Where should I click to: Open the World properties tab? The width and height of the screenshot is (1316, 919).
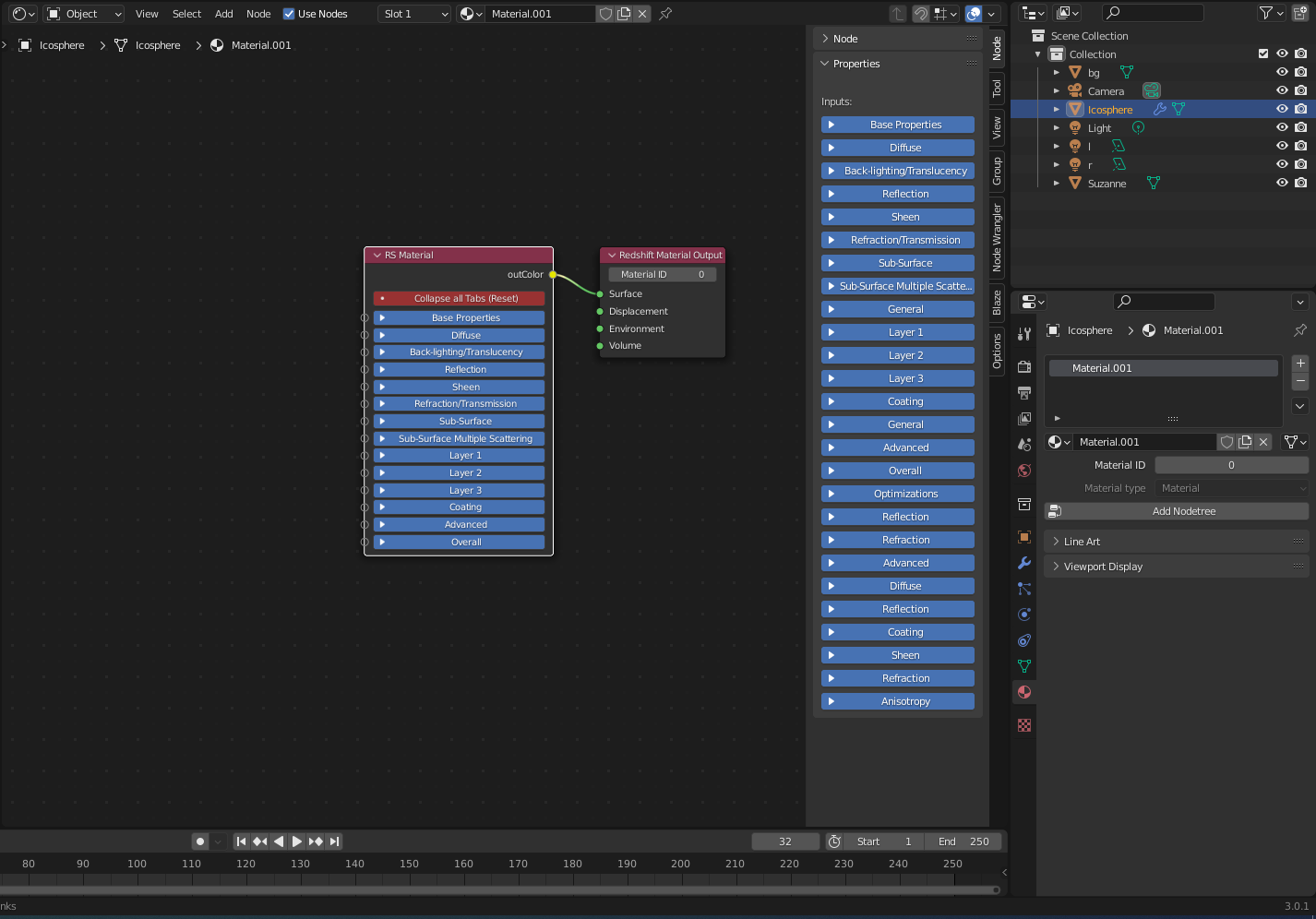click(1024, 471)
